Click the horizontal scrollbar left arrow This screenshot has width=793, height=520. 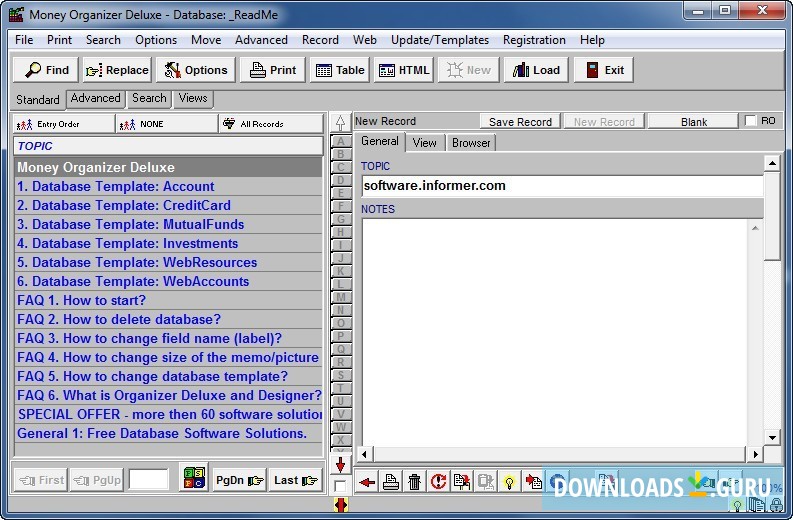365,454
